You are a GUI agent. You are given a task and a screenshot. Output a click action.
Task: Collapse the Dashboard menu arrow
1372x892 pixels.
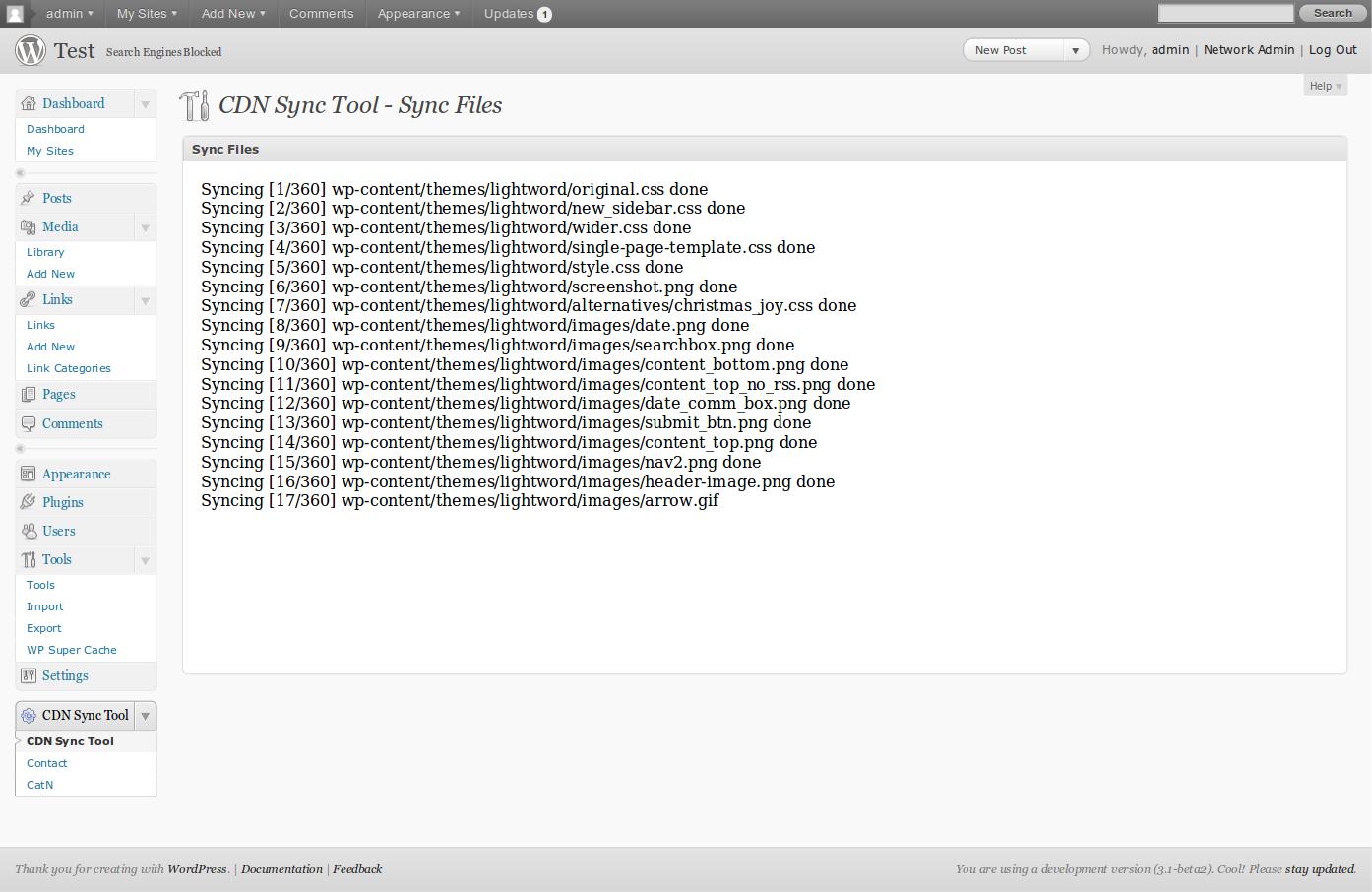pos(145,104)
